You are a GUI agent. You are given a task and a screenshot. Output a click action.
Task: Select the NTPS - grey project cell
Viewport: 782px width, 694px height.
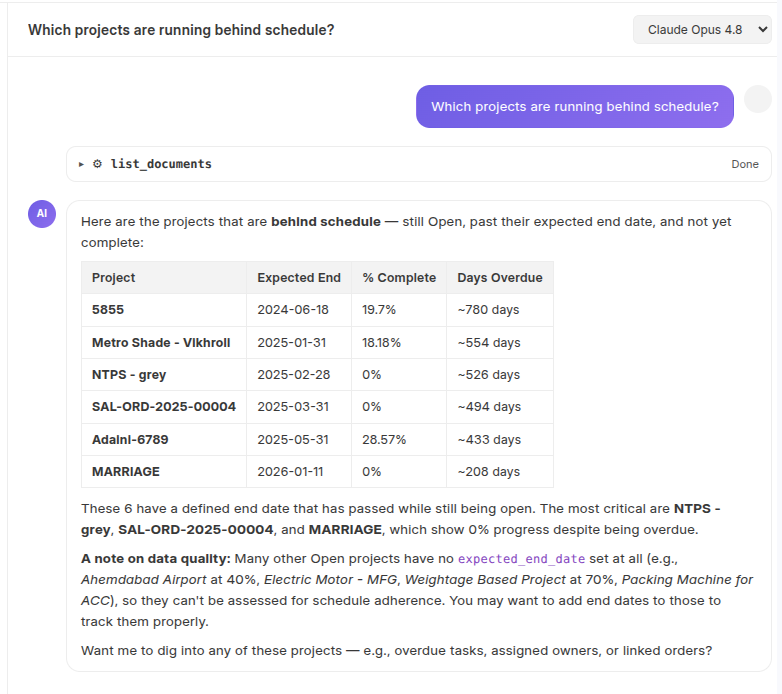click(164, 374)
